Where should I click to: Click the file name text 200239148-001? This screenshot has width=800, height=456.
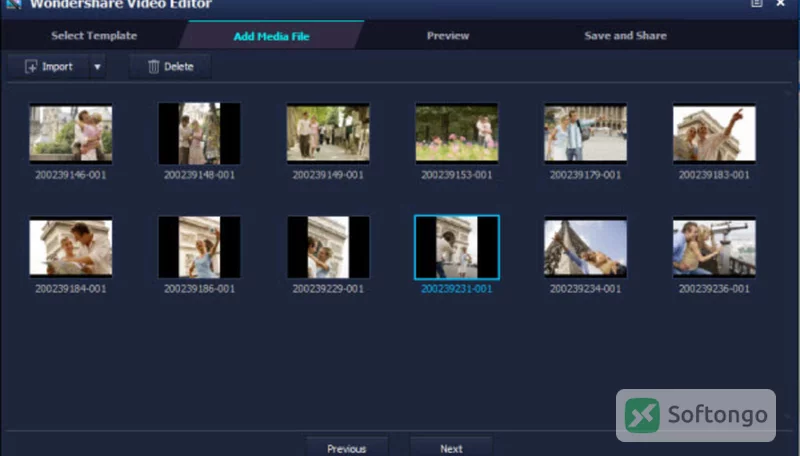pos(199,175)
